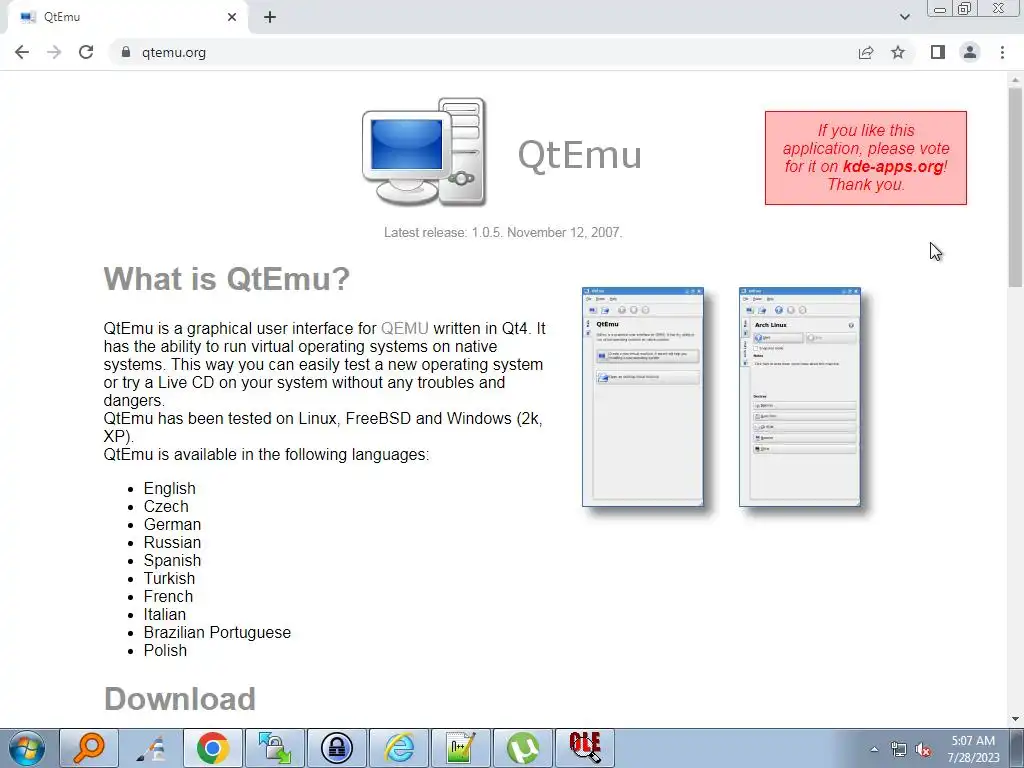Launch Internet Explorer from taskbar
The width and height of the screenshot is (1024, 768).
coord(399,748)
